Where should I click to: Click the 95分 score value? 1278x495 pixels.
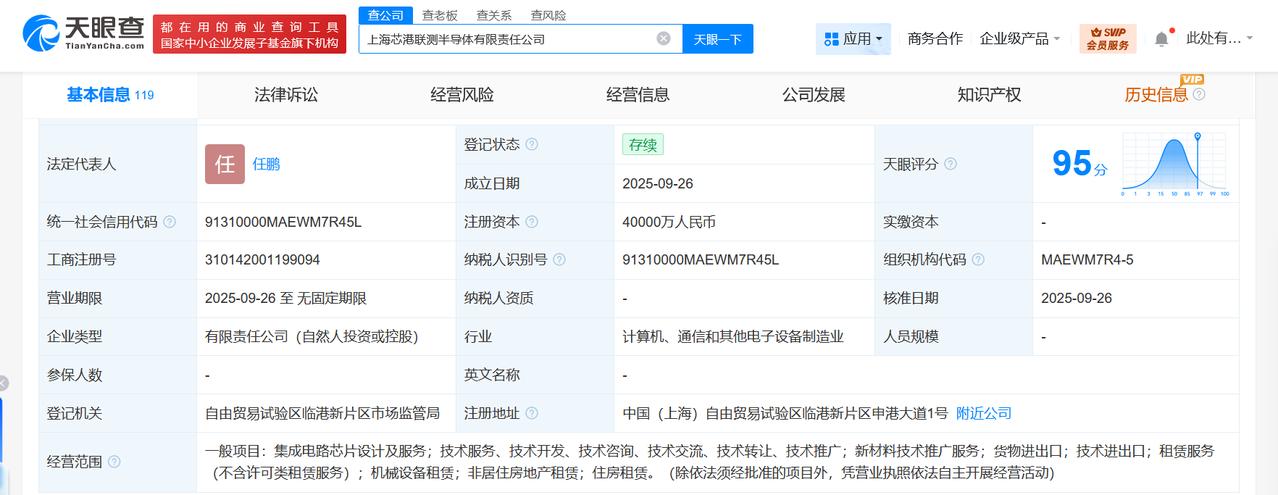pyautogui.click(x=1079, y=163)
